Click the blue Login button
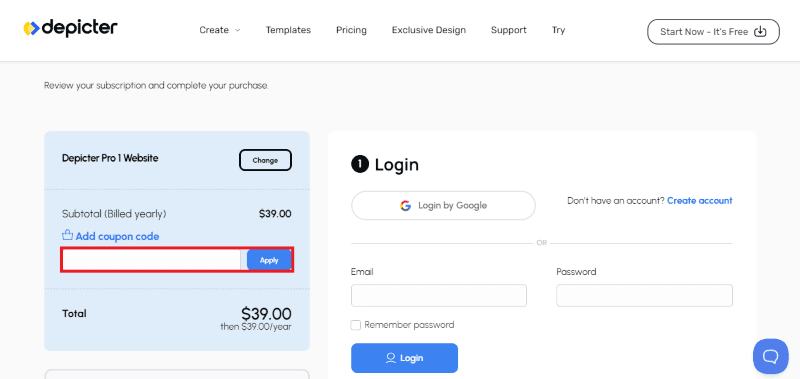Image resolution: width=800 pixels, height=379 pixels. pos(405,358)
